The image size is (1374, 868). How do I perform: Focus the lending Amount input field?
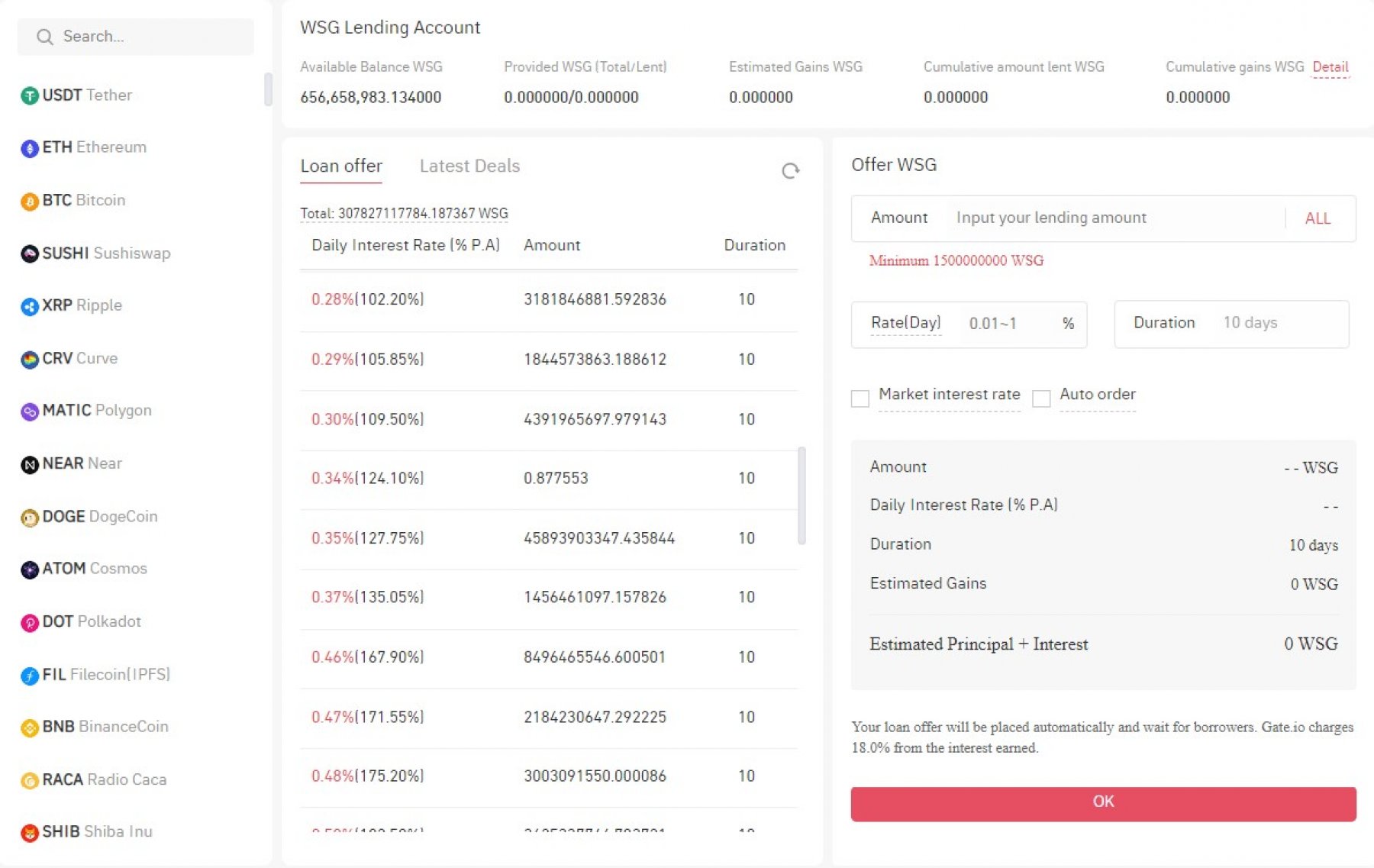(1114, 218)
